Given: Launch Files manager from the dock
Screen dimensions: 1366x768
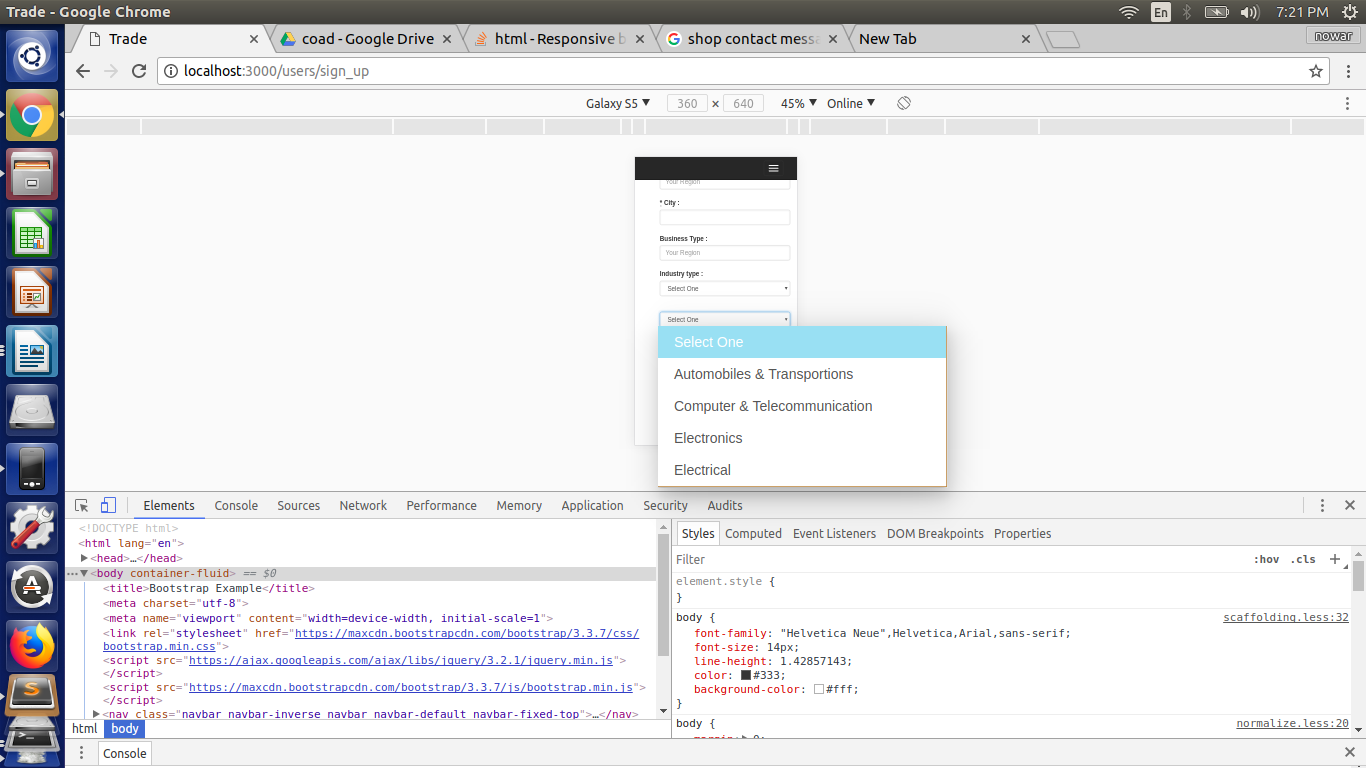Looking at the screenshot, I should pos(32,174).
